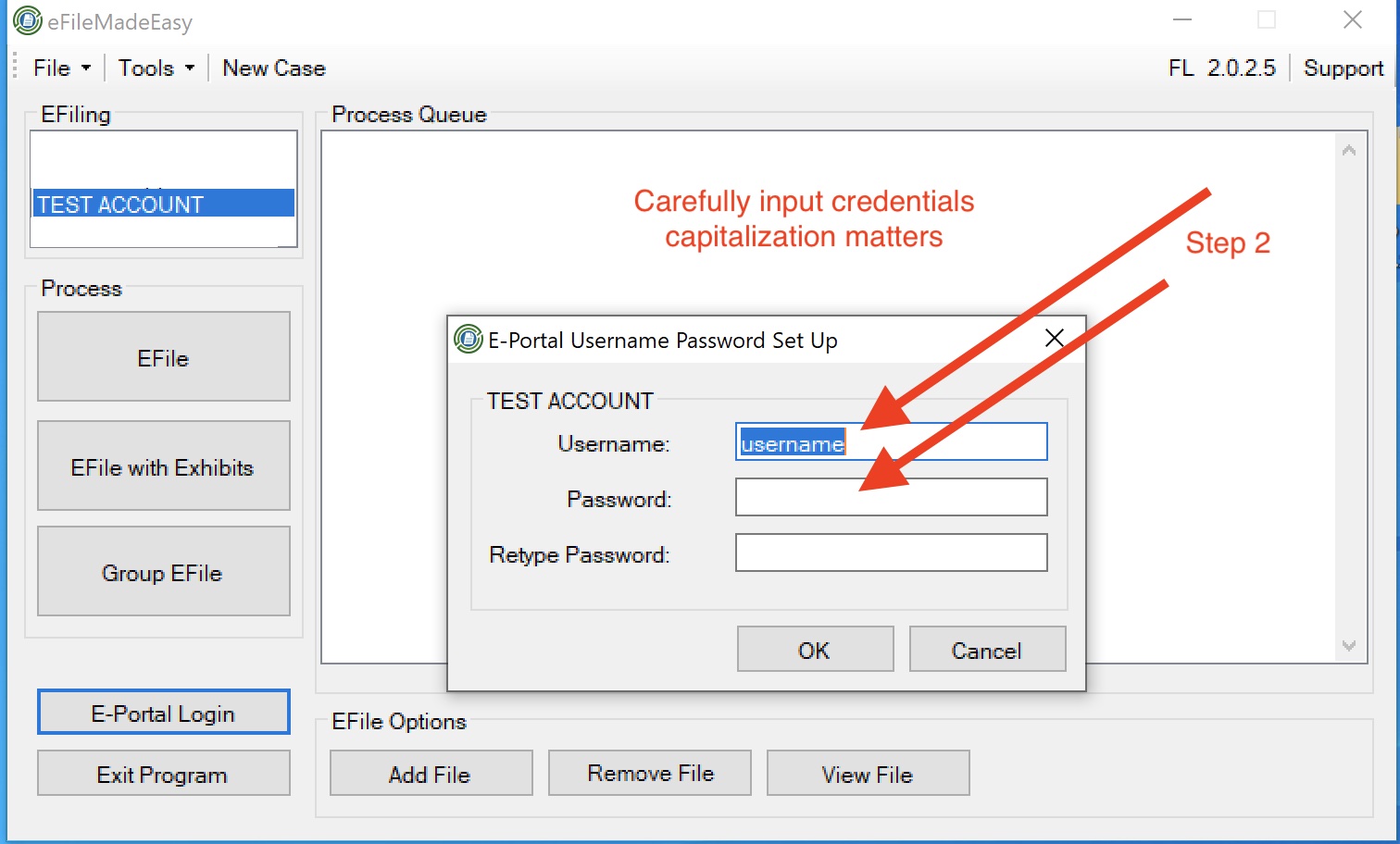Click the FL 2.0.2.5 version label

tap(1222, 68)
